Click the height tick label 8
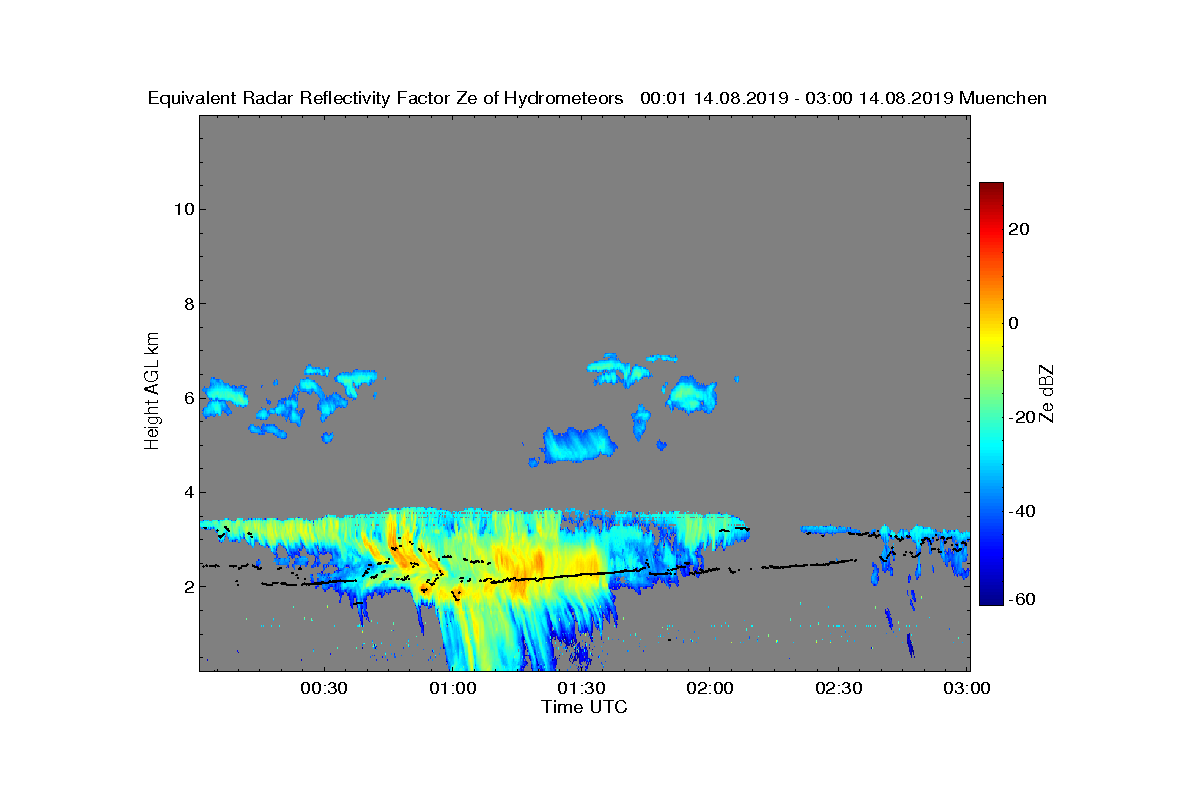1200x800 pixels. click(x=187, y=304)
